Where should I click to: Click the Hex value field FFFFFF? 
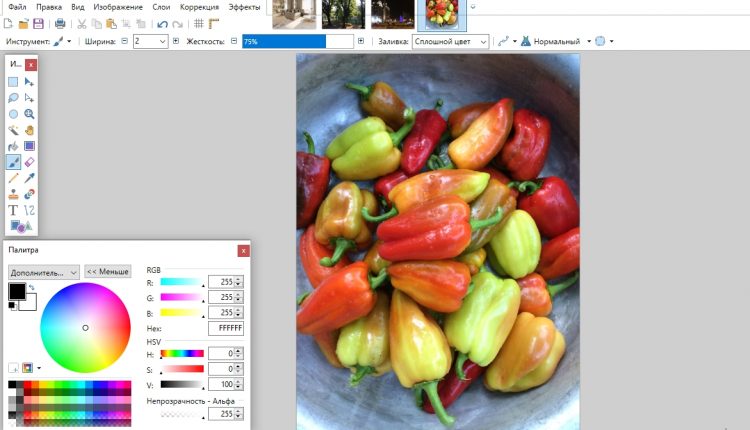pyautogui.click(x=226, y=328)
